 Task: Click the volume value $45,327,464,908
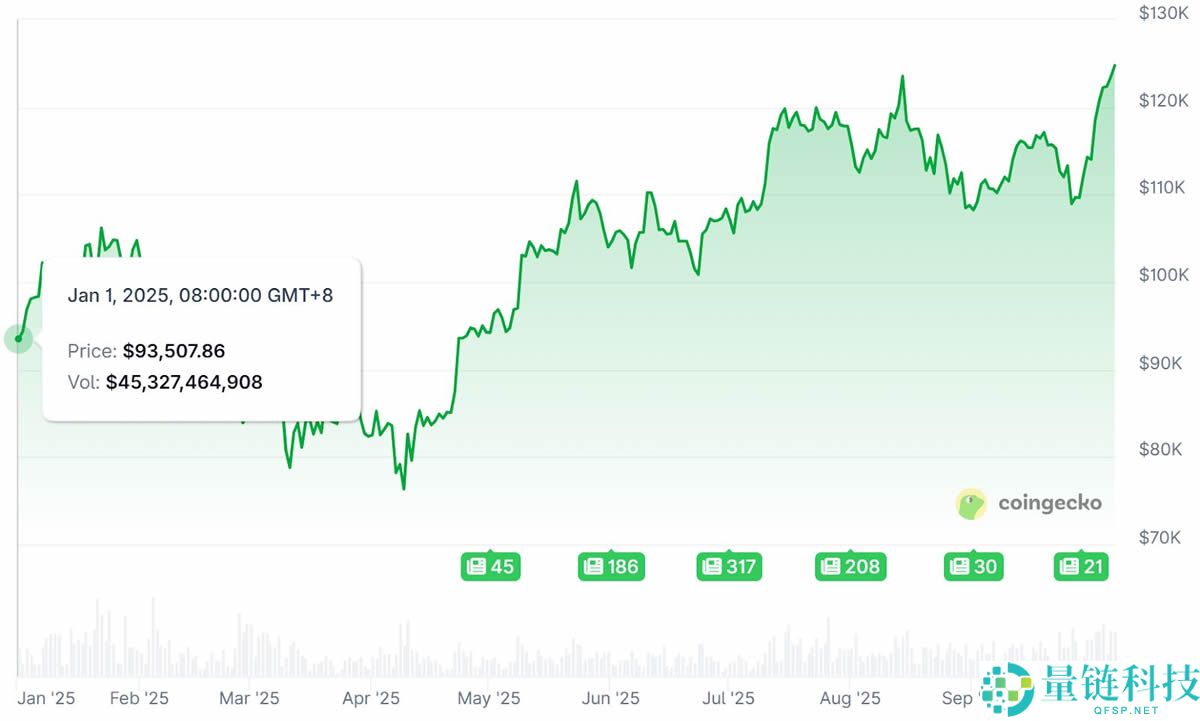point(184,382)
